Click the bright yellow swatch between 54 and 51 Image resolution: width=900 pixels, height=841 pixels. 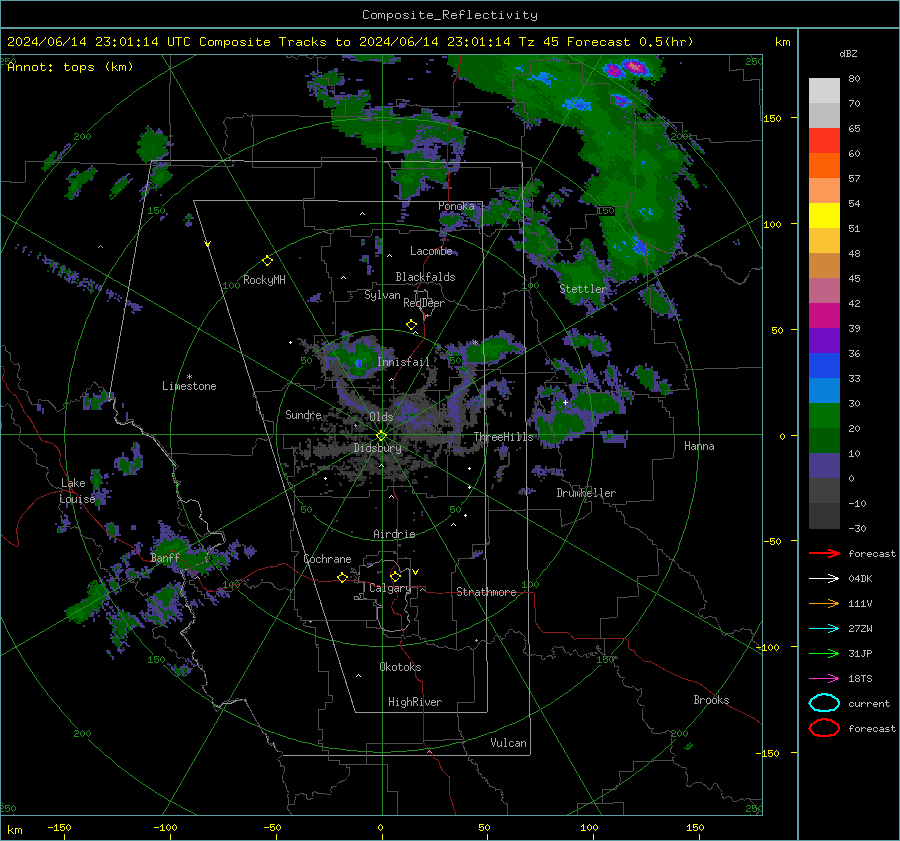pyautogui.click(x=824, y=215)
